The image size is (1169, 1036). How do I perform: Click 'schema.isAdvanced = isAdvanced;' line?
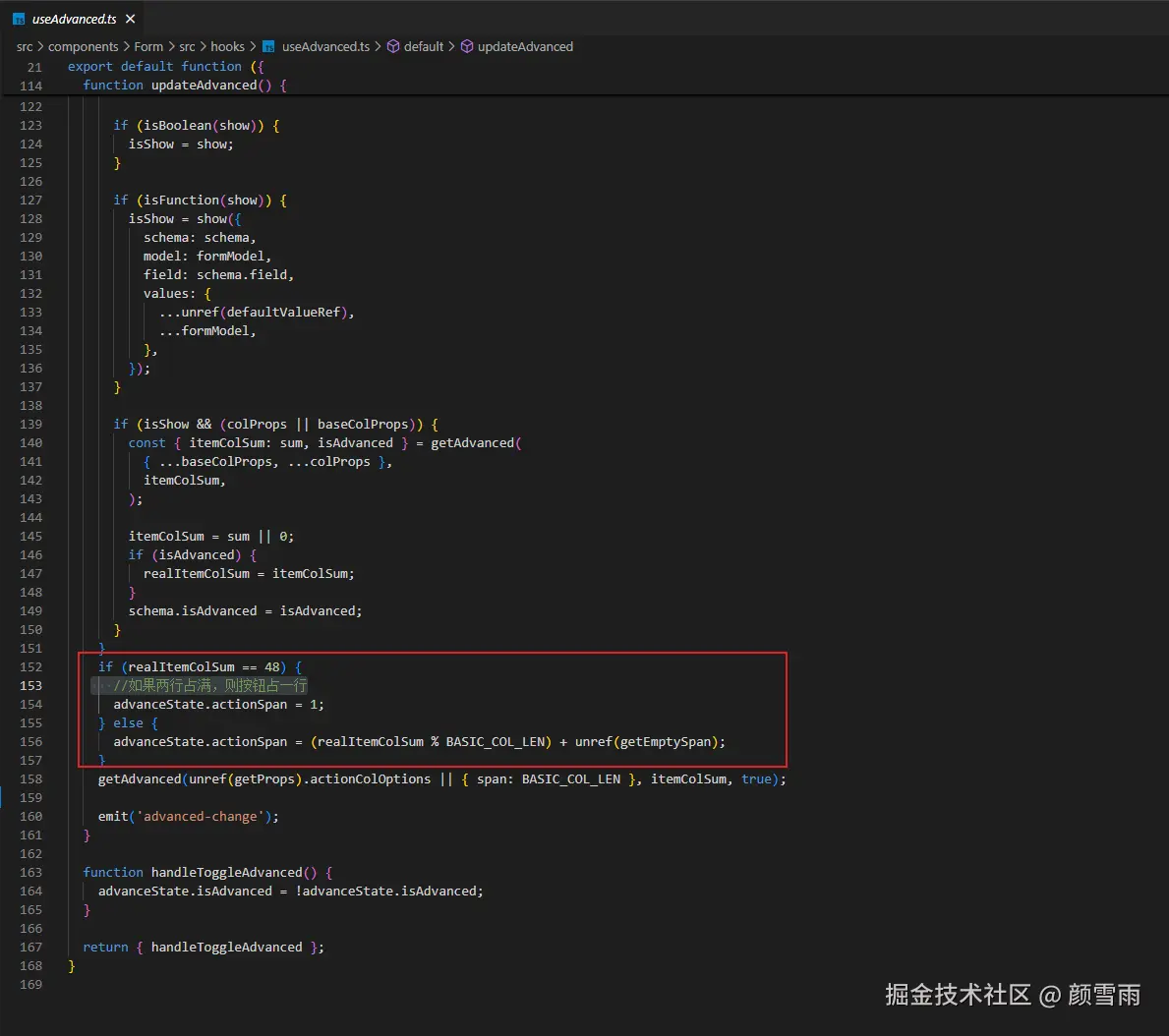(245, 611)
